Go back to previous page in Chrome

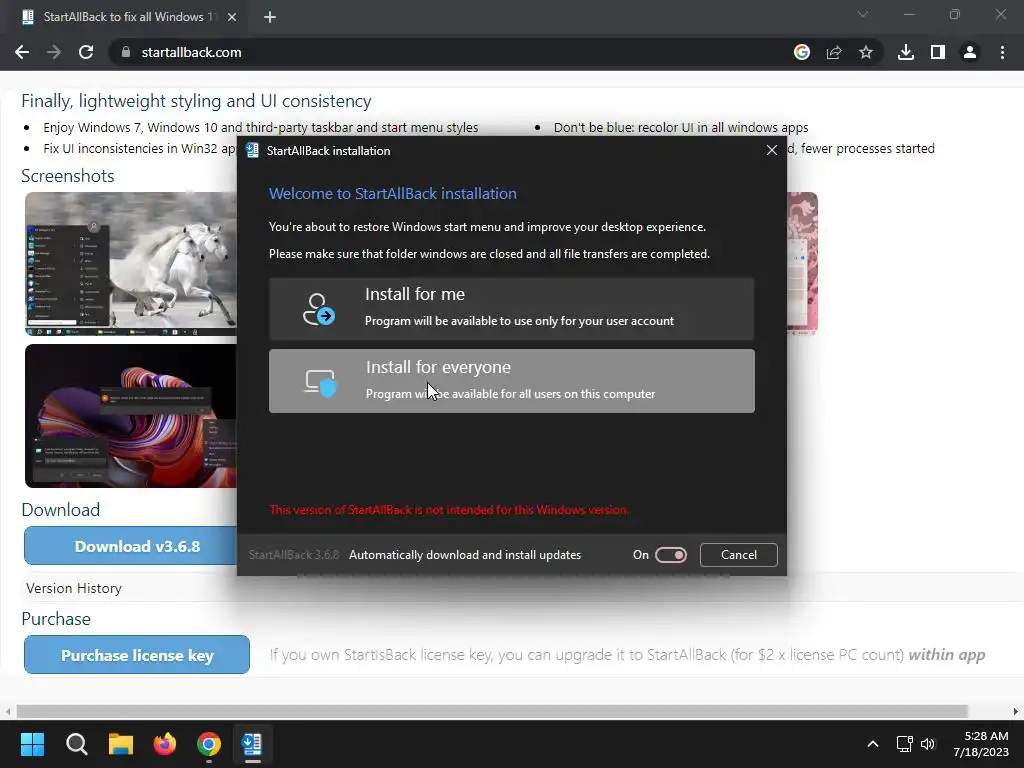[x=22, y=52]
